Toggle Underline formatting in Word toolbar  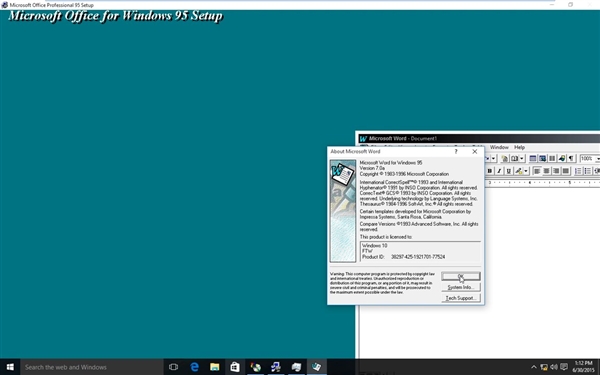click(509, 171)
